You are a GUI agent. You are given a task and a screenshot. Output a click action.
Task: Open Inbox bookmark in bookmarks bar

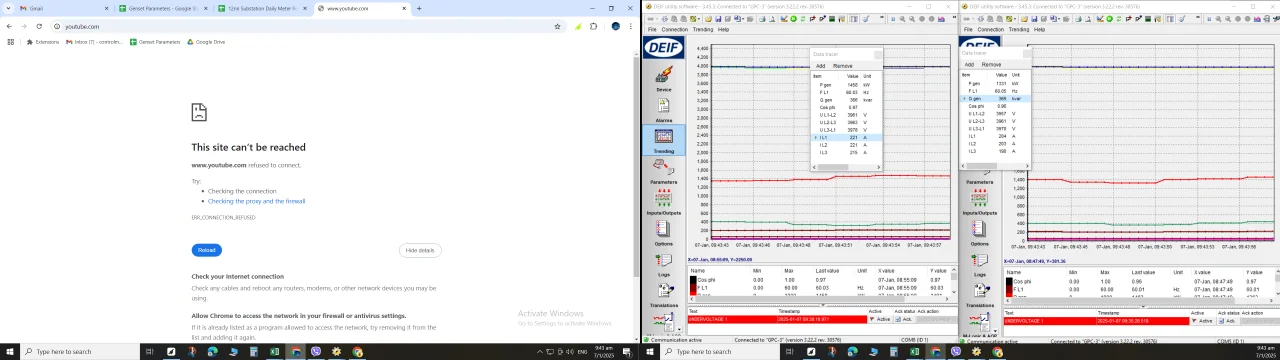point(94,42)
